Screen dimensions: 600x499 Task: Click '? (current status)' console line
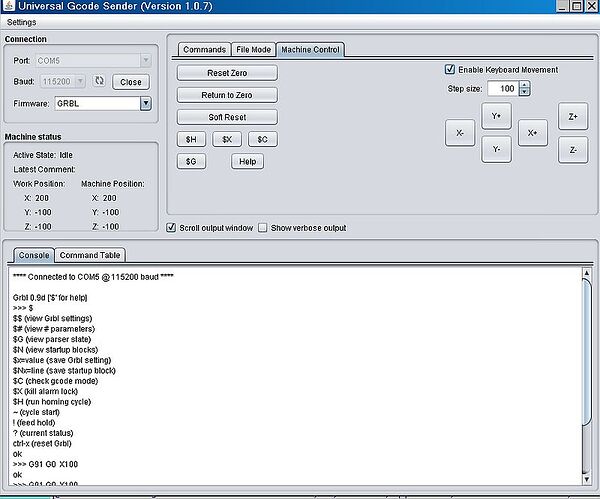(x=43, y=433)
